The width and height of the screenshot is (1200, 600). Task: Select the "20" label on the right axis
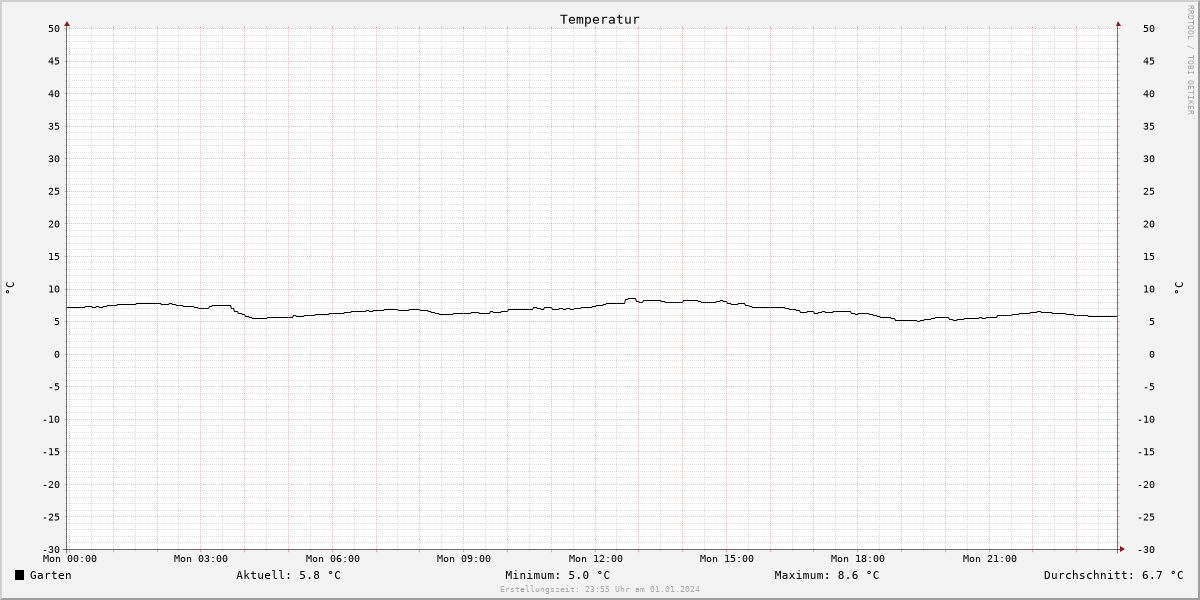1149,225
